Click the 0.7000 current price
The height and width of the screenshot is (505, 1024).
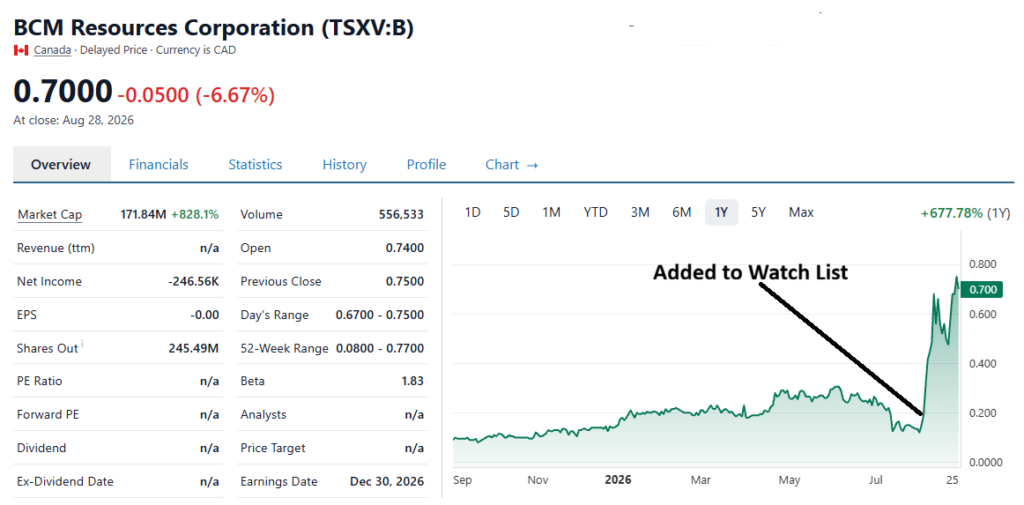coord(63,91)
